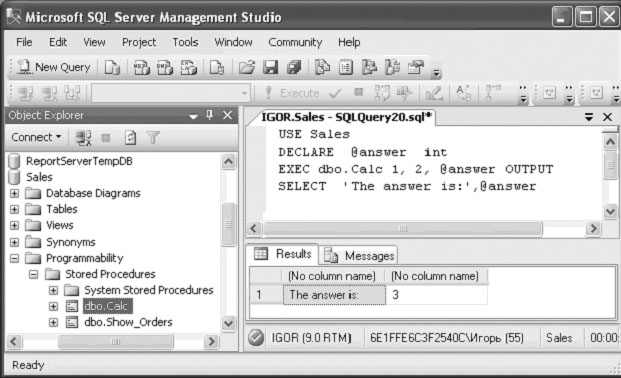
Task: Expand the dbo.Calc procedure
Action: tap(53, 306)
